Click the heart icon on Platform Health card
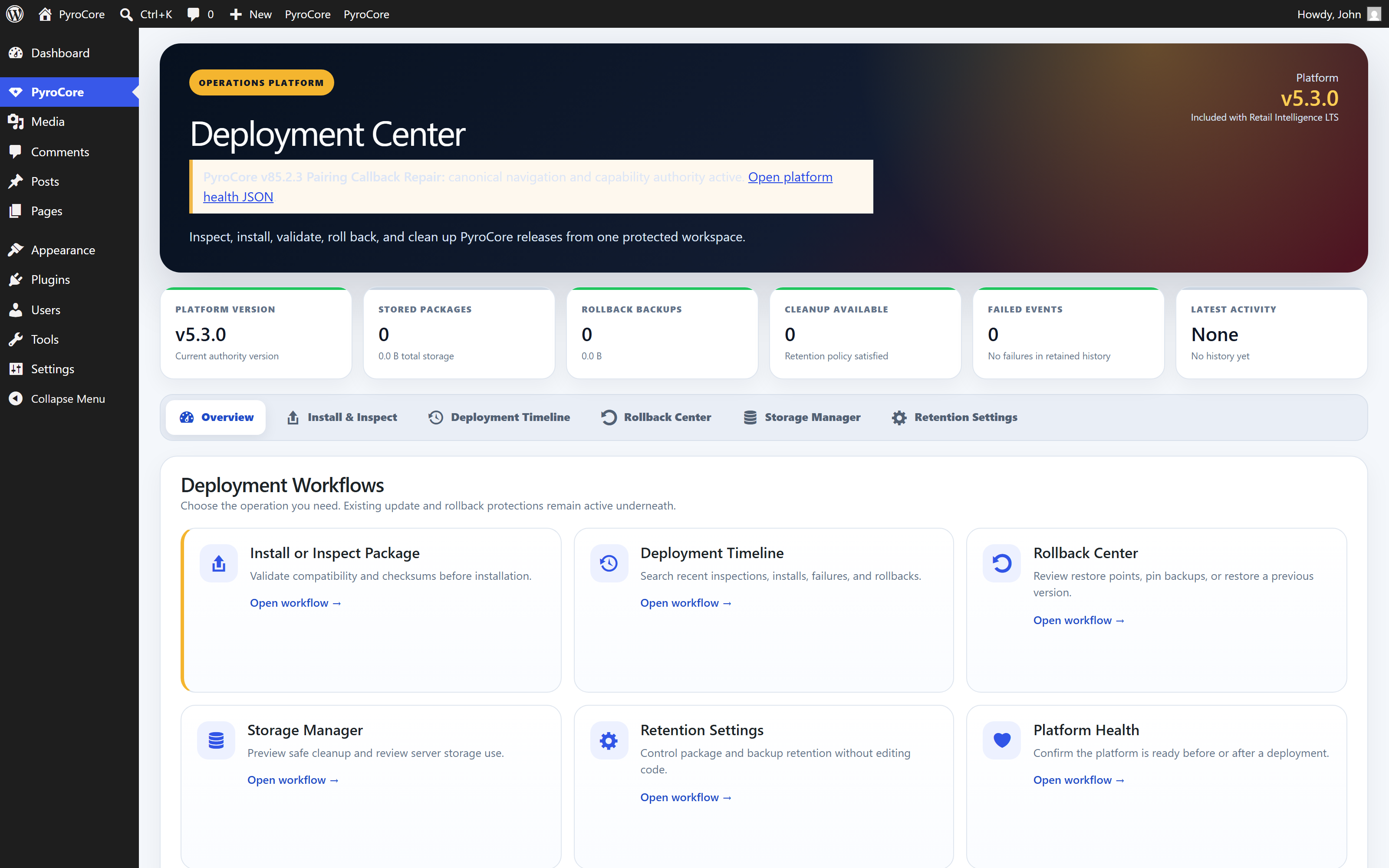 [x=1001, y=740]
